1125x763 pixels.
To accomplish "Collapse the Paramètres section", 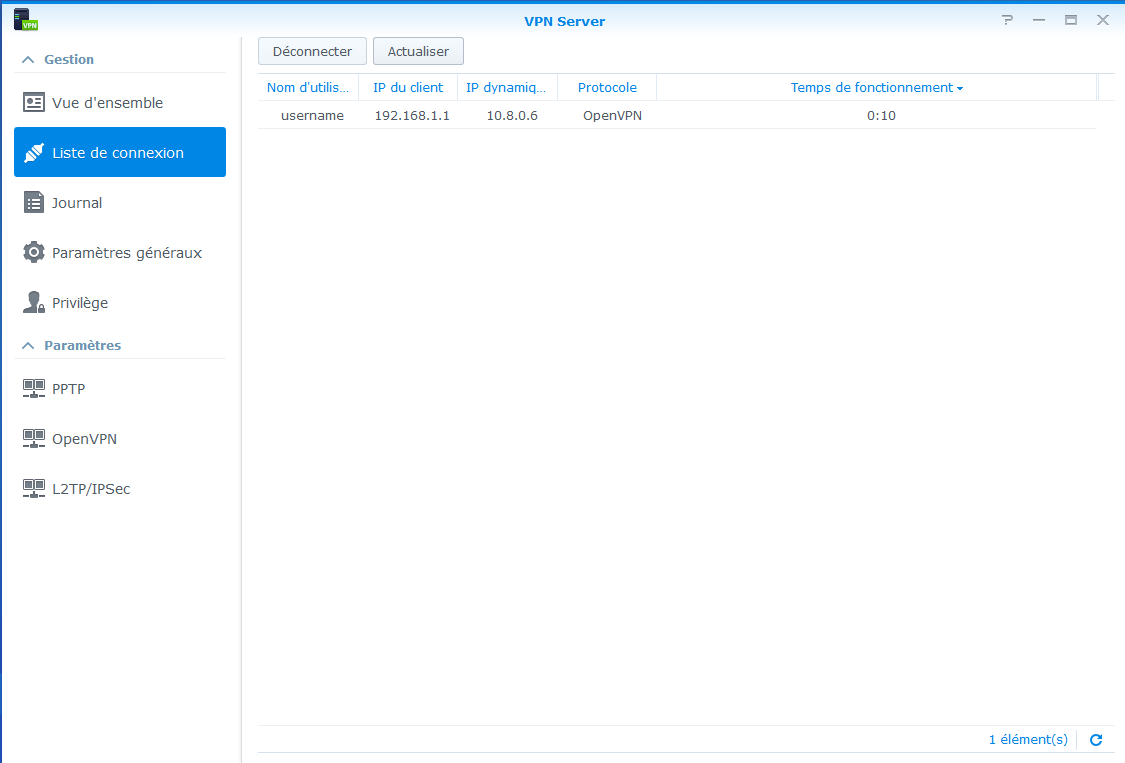I will [x=28, y=346].
